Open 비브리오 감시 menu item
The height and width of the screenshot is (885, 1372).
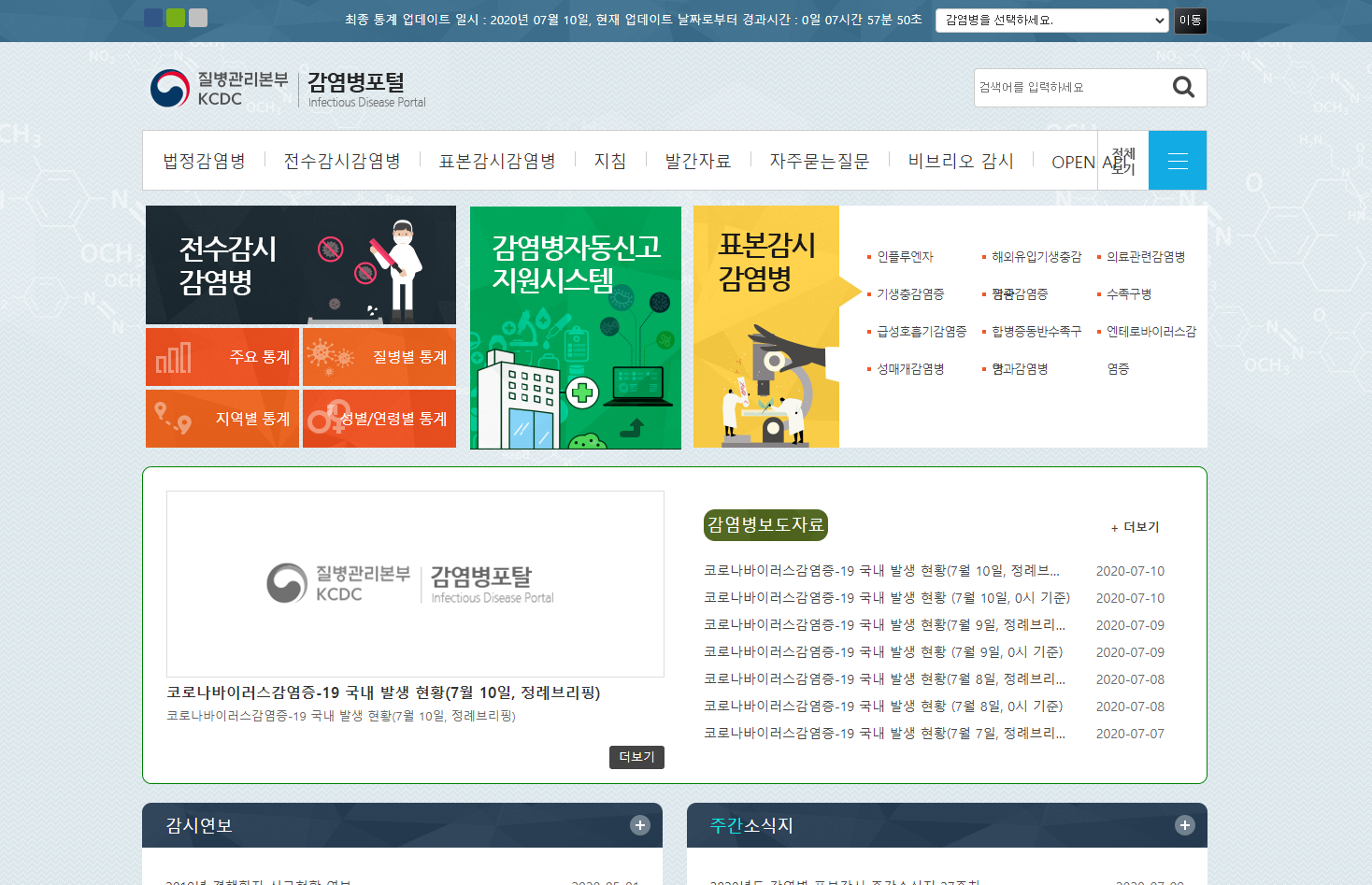[961, 162]
